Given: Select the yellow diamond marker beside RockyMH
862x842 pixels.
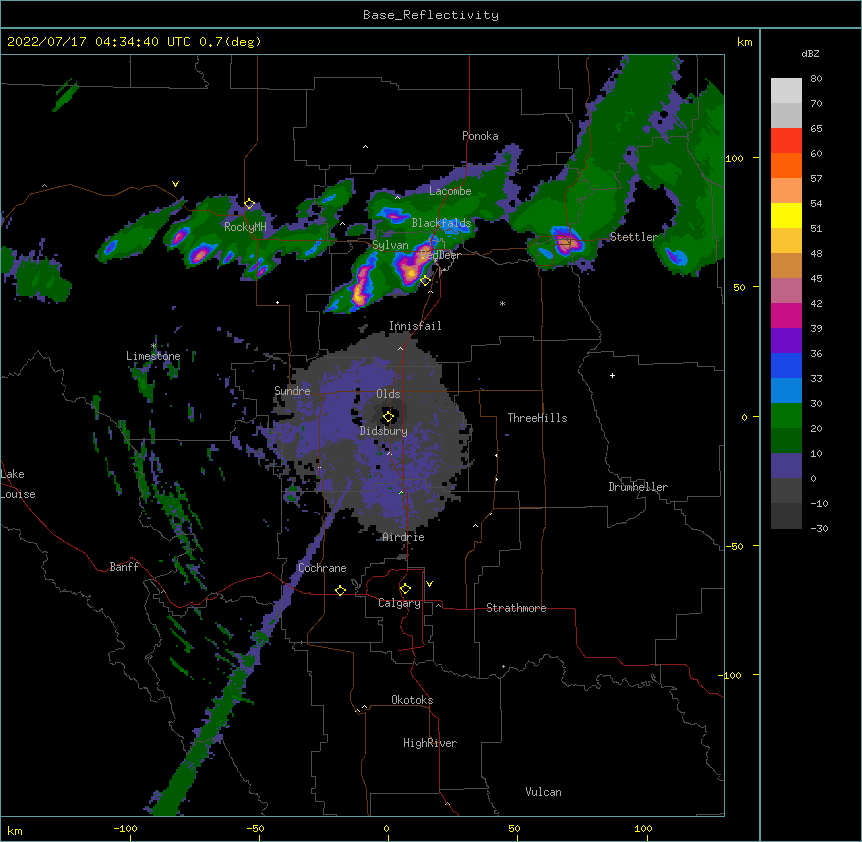Looking at the screenshot, I should coord(249,204).
